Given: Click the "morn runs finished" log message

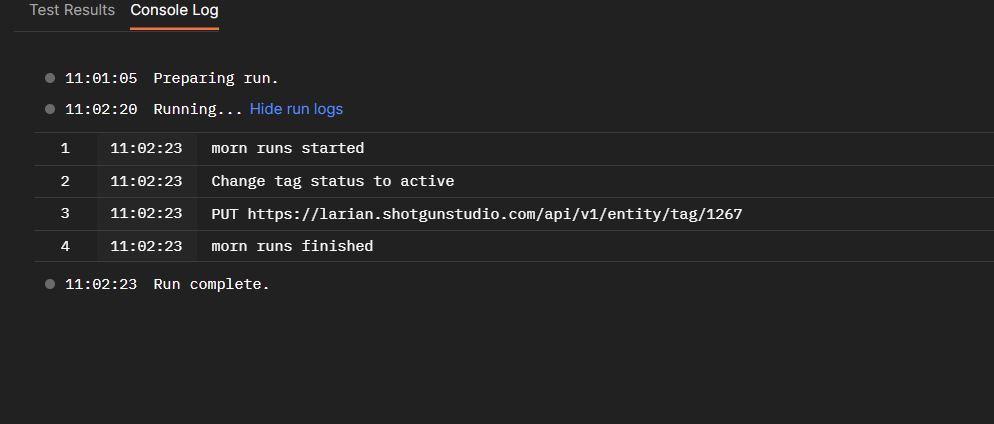Looking at the screenshot, I should [x=292, y=246].
